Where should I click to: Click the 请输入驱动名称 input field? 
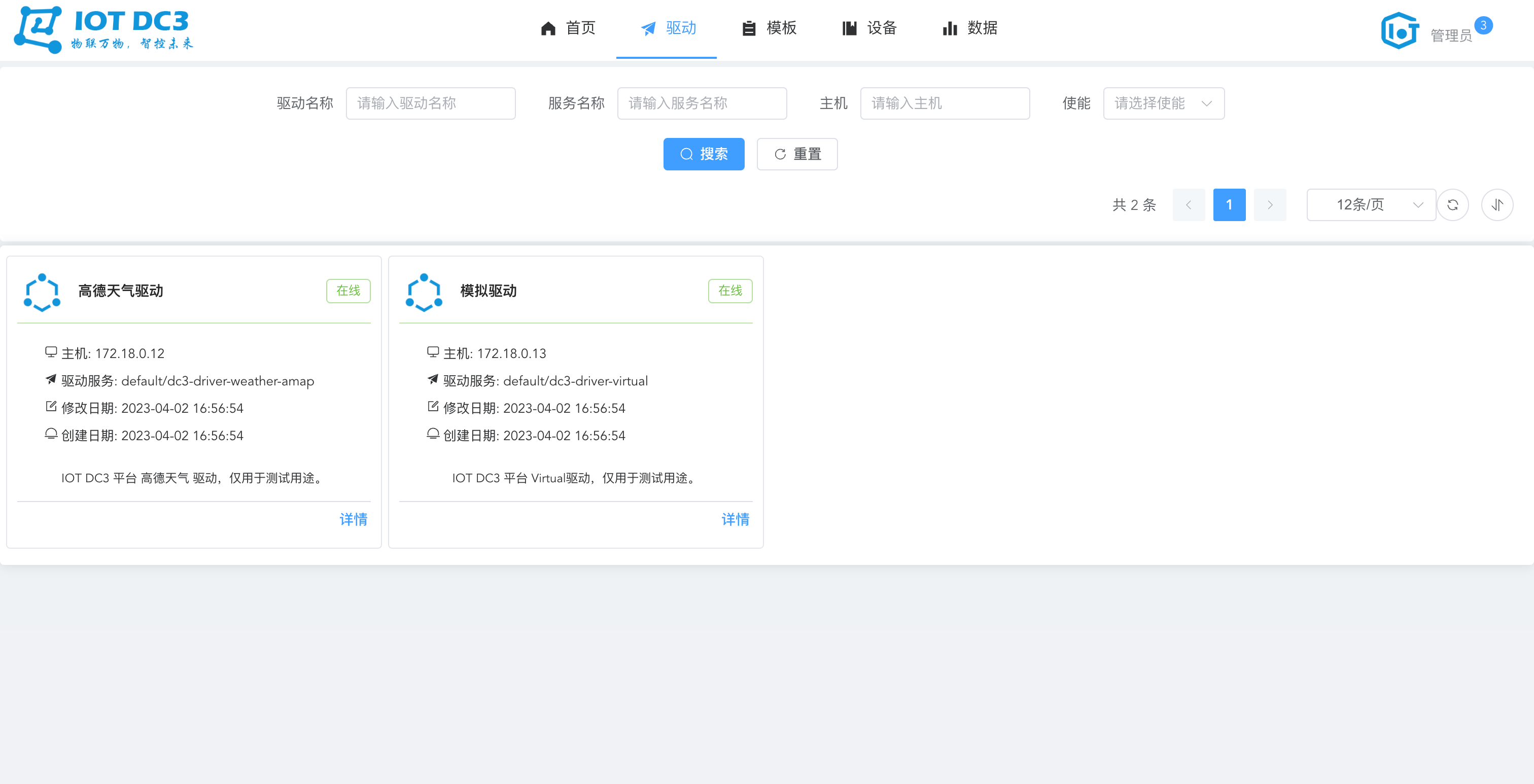click(431, 103)
